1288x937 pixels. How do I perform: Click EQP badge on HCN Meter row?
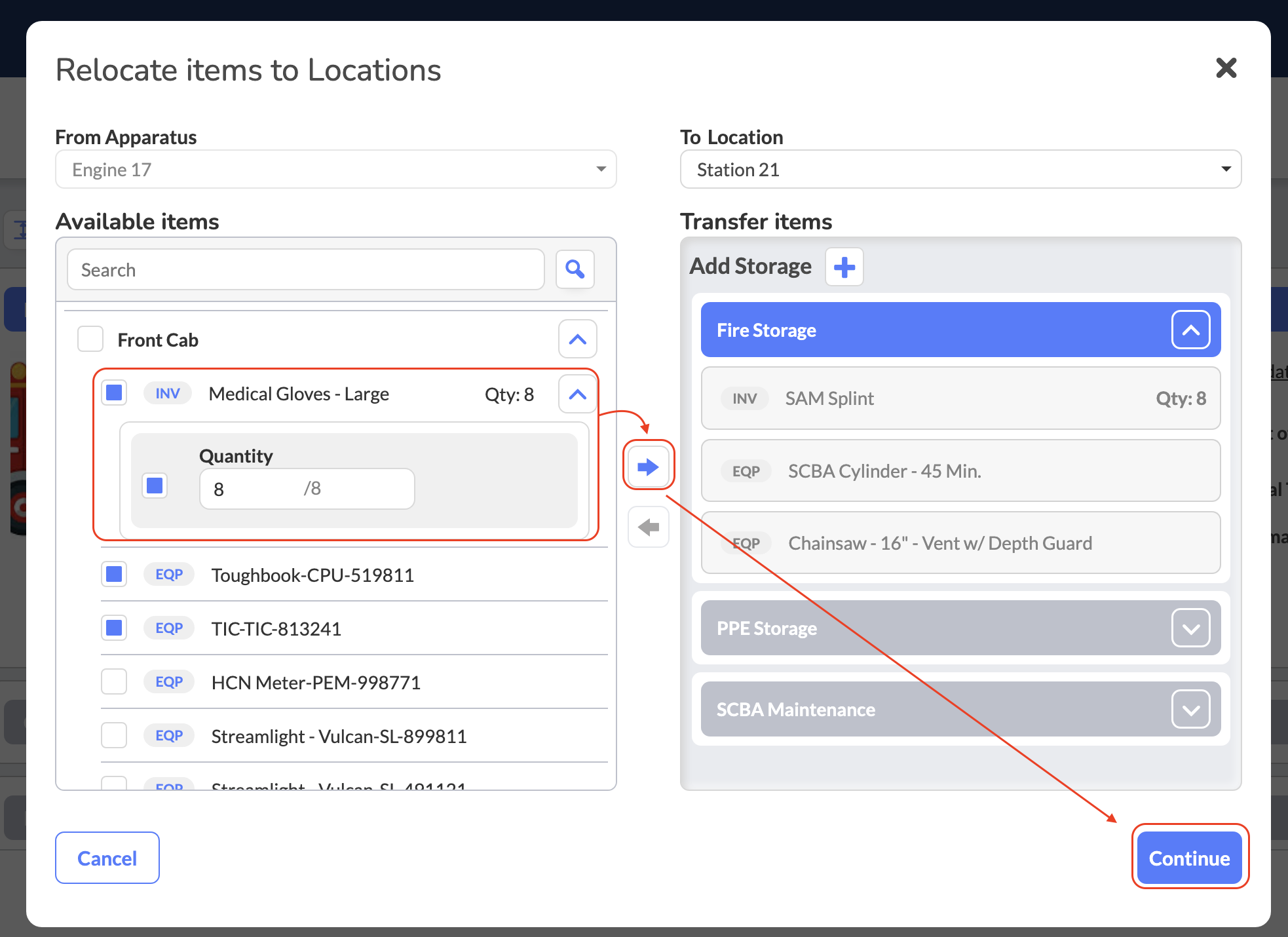pos(169,682)
